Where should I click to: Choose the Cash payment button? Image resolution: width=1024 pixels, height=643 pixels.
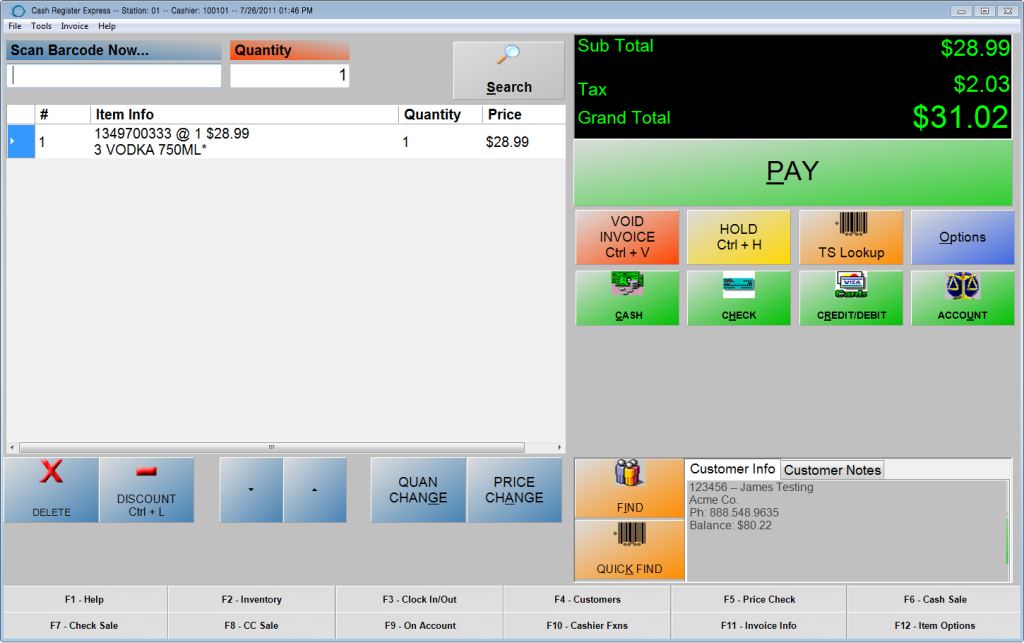click(x=628, y=298)
